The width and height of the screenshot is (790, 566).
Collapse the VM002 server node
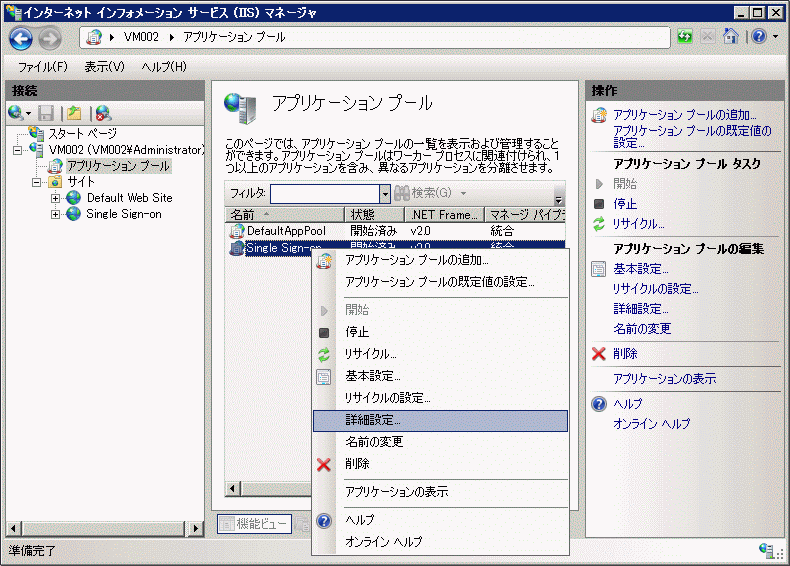18,150
